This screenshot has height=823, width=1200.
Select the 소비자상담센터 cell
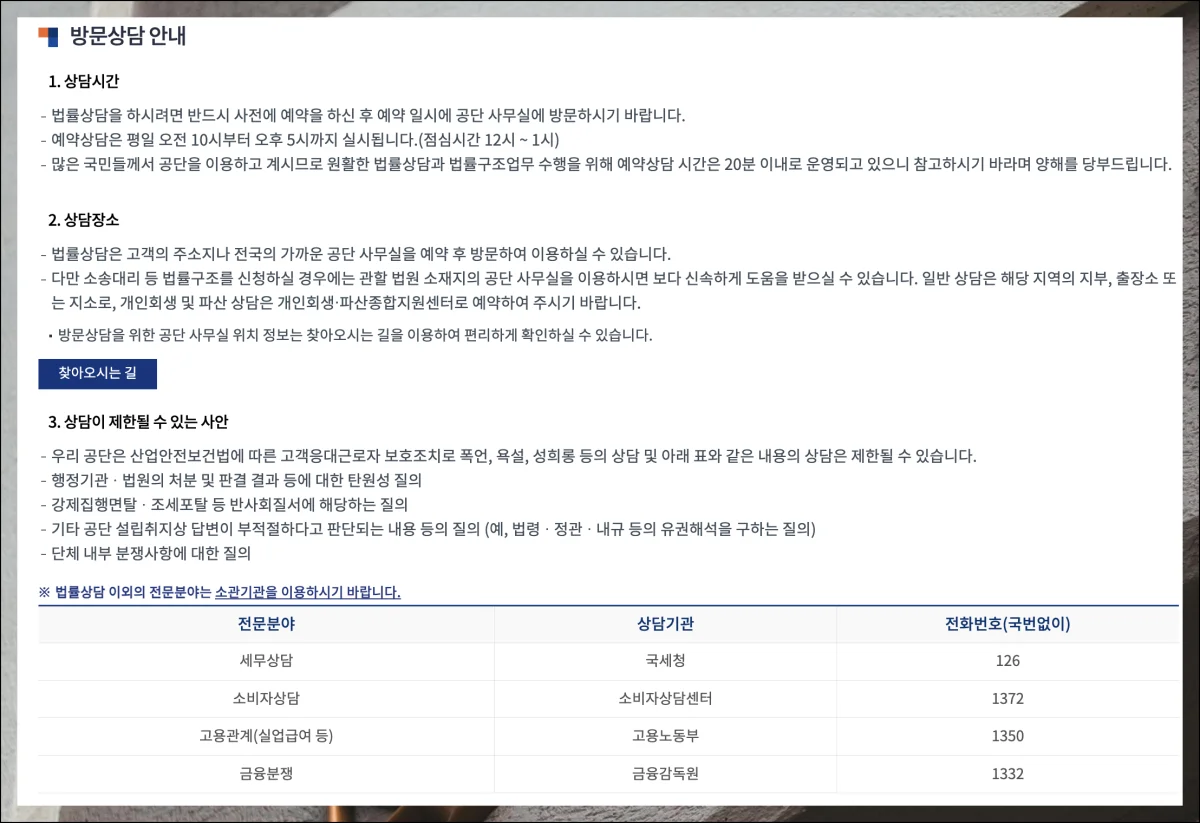coord(665,698)
